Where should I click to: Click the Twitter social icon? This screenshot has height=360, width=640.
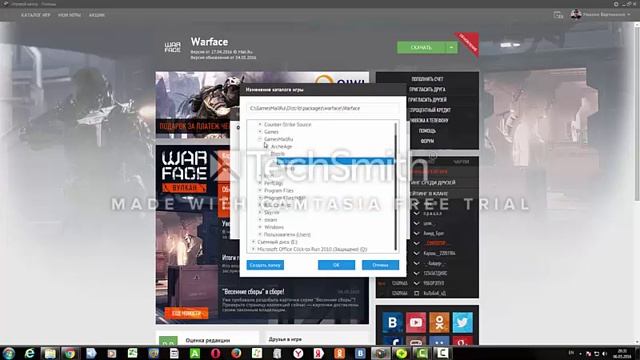click(x=462, y=322)
